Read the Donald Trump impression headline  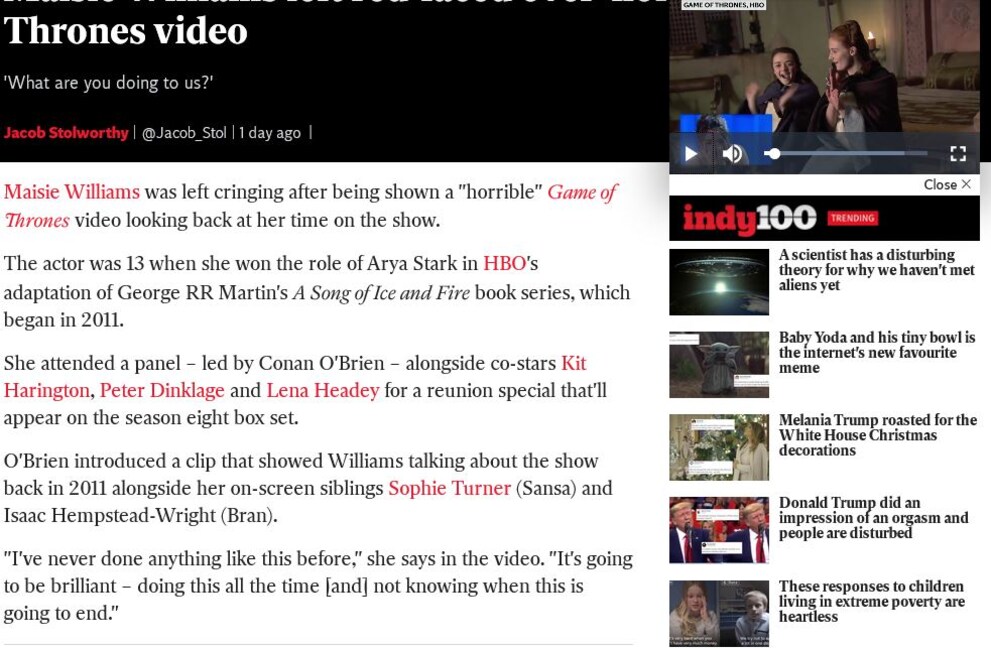coord(873,518)
